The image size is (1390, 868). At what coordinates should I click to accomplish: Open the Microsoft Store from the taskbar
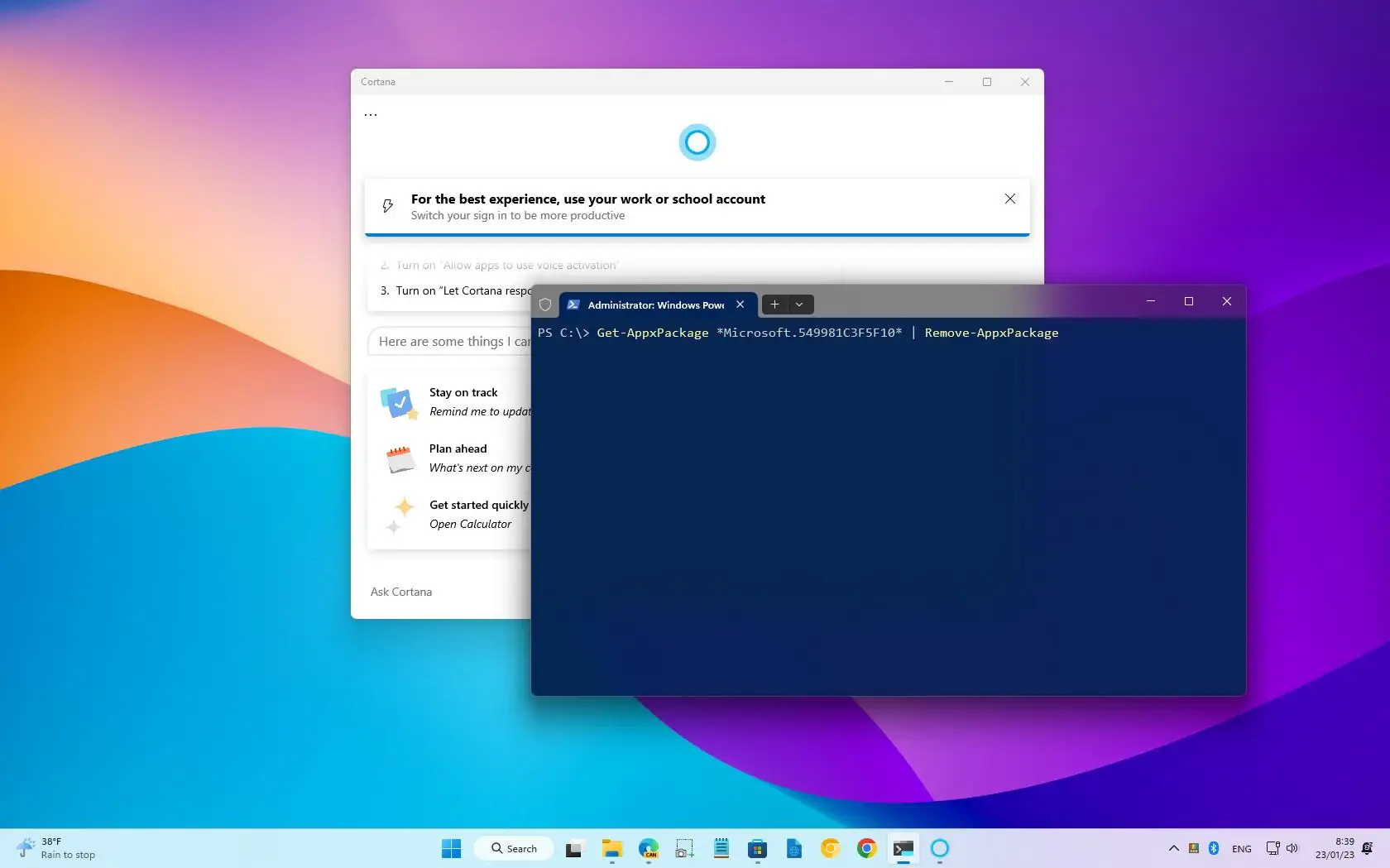757,848
